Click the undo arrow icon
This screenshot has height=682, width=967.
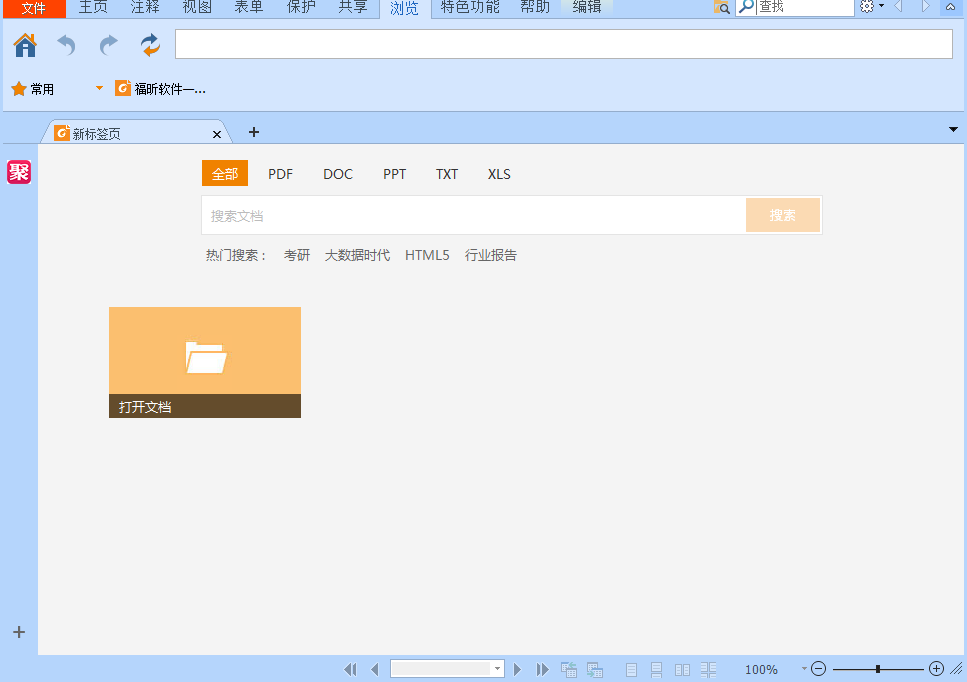click(x=65, y=45)
